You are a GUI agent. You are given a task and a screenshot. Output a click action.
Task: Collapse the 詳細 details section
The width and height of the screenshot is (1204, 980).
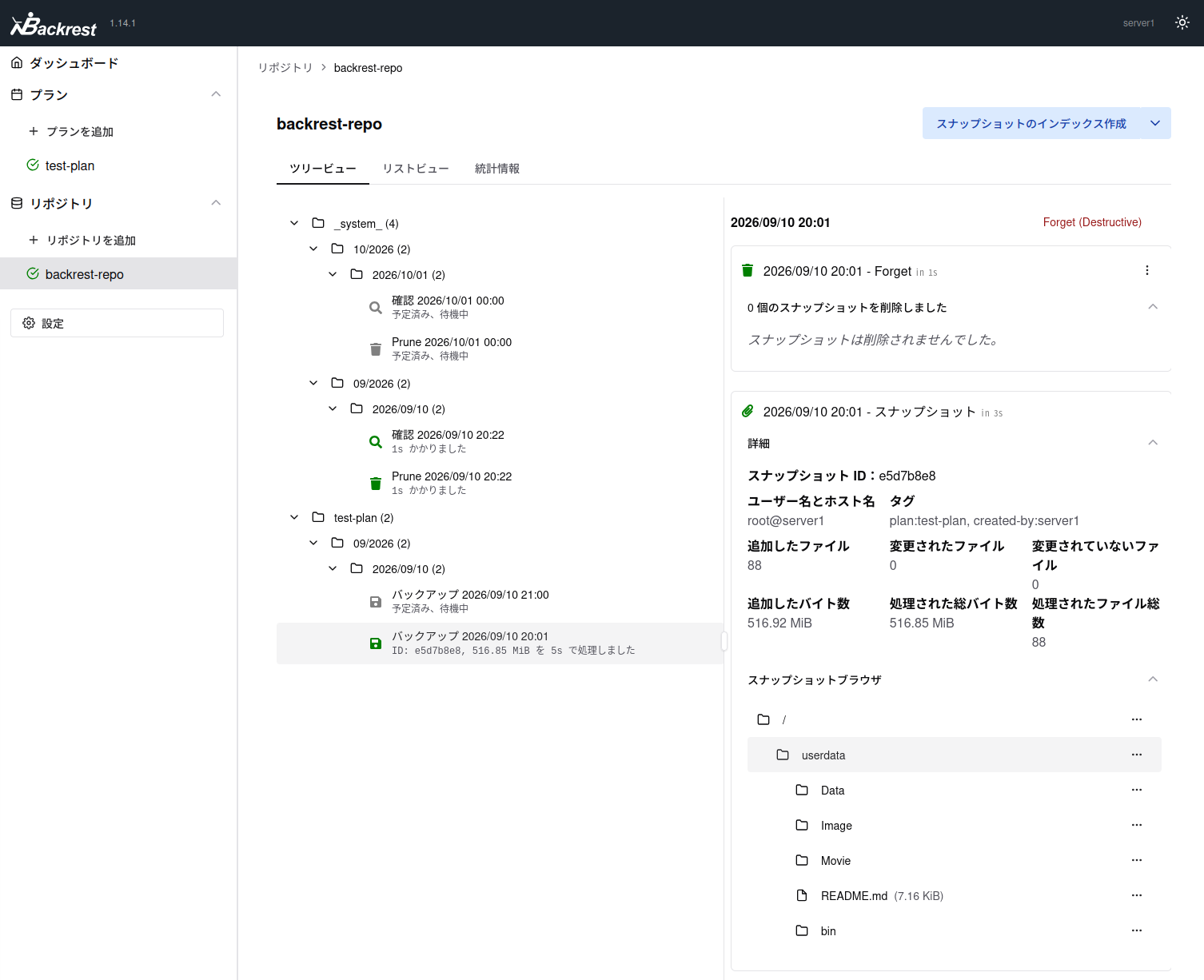pyautogui.click(x=1153, y=443)
